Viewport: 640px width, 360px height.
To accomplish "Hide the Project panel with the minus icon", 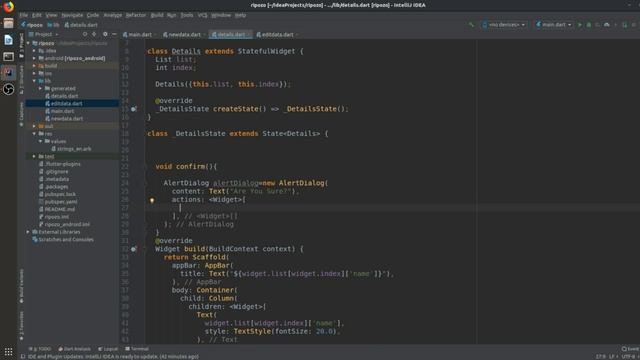I will [x=114, y=34].
